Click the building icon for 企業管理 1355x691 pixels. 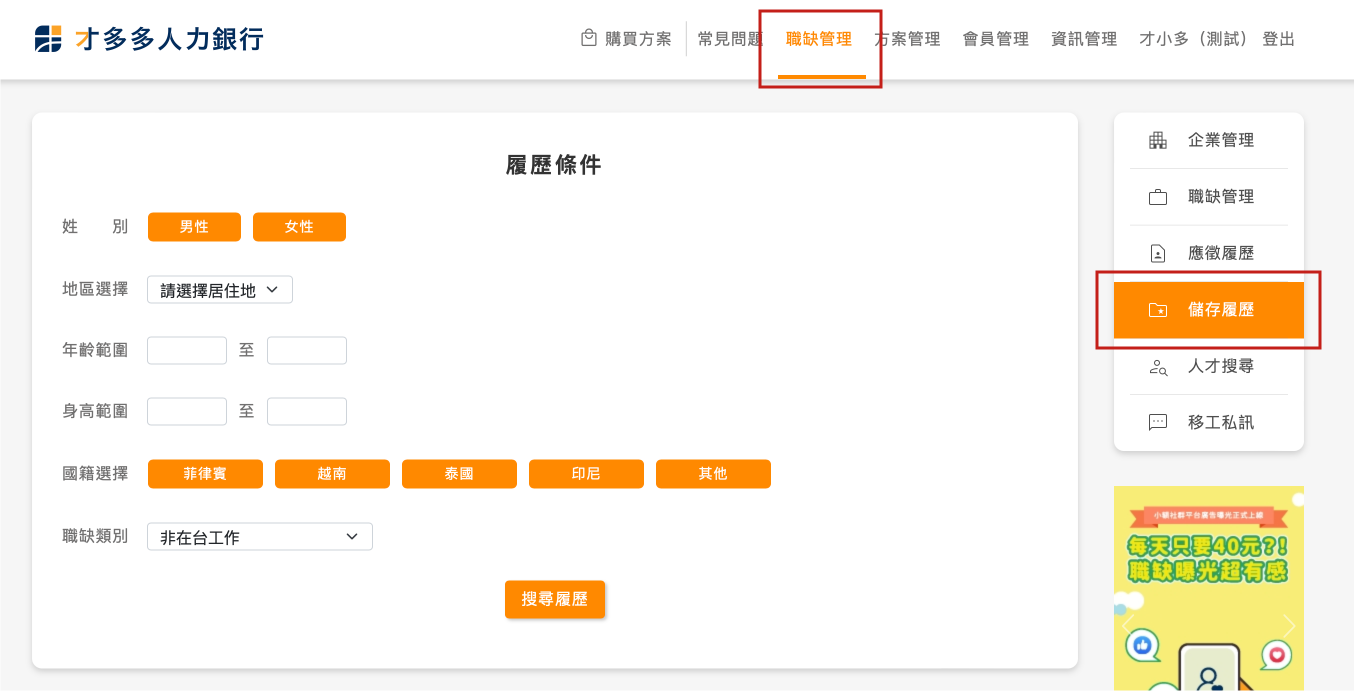coord(1158,141)
